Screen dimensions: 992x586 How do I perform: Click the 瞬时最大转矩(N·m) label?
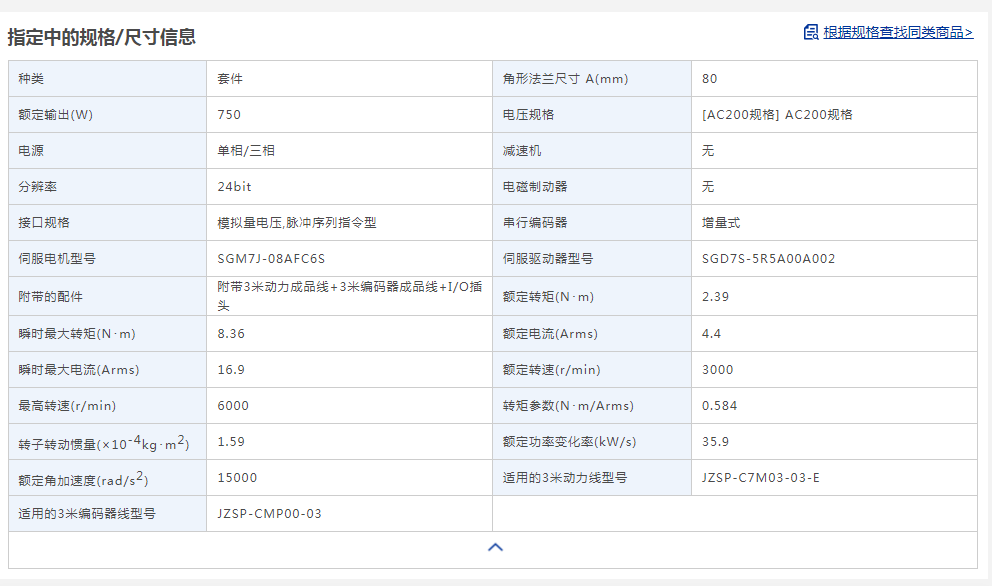click(x=77, y=334)
